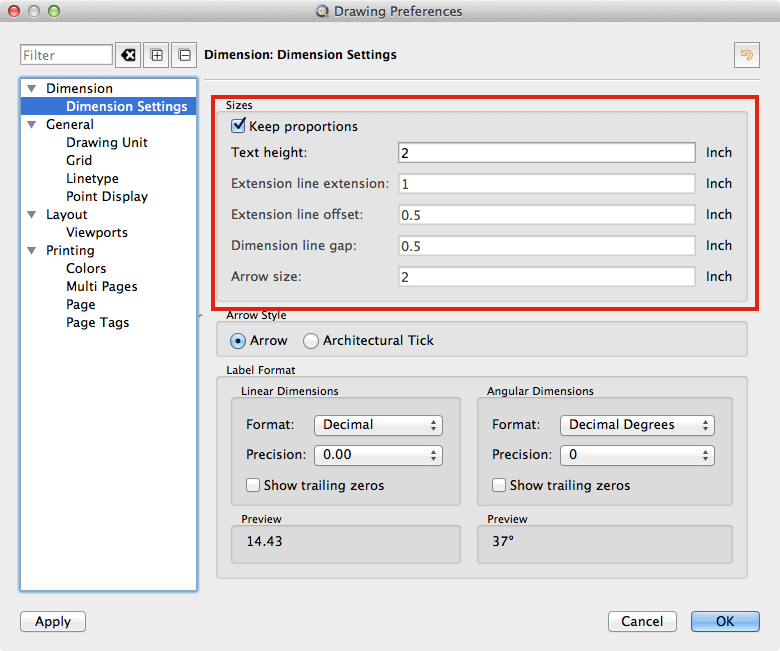Open the Decimal Degrees format dropdown

pos(637,425)
